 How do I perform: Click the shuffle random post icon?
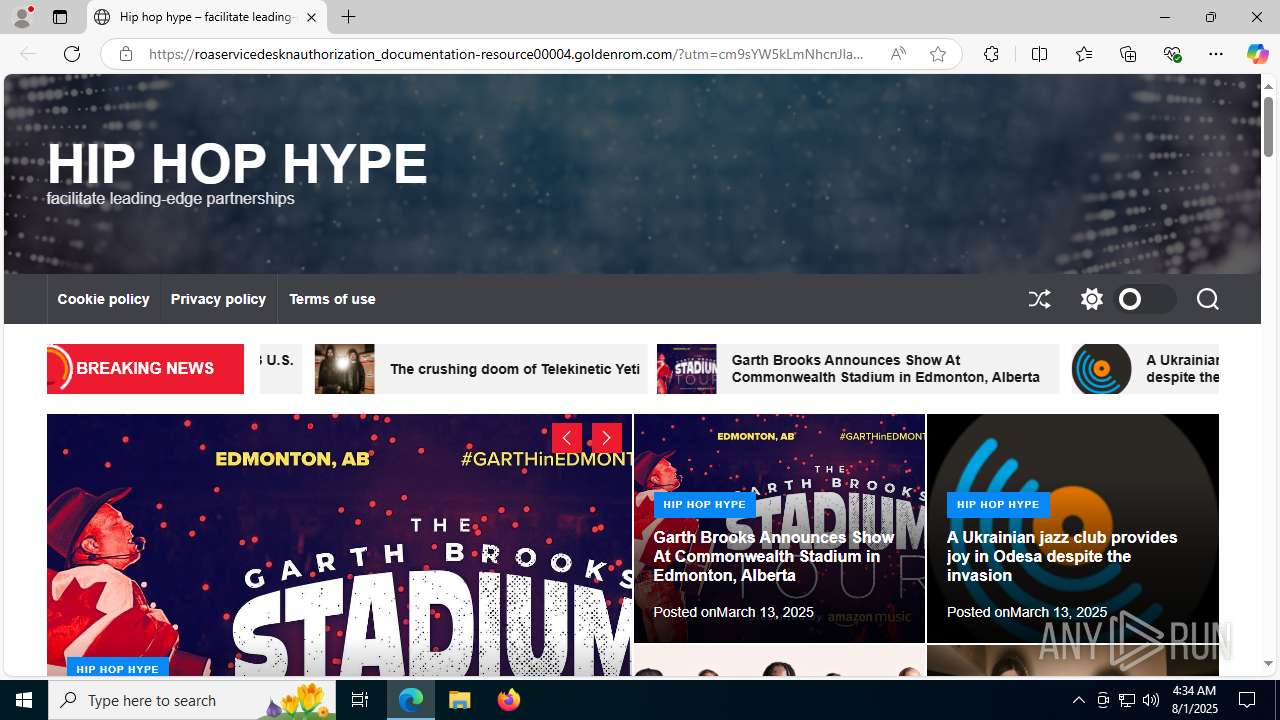pos(1039,299)
